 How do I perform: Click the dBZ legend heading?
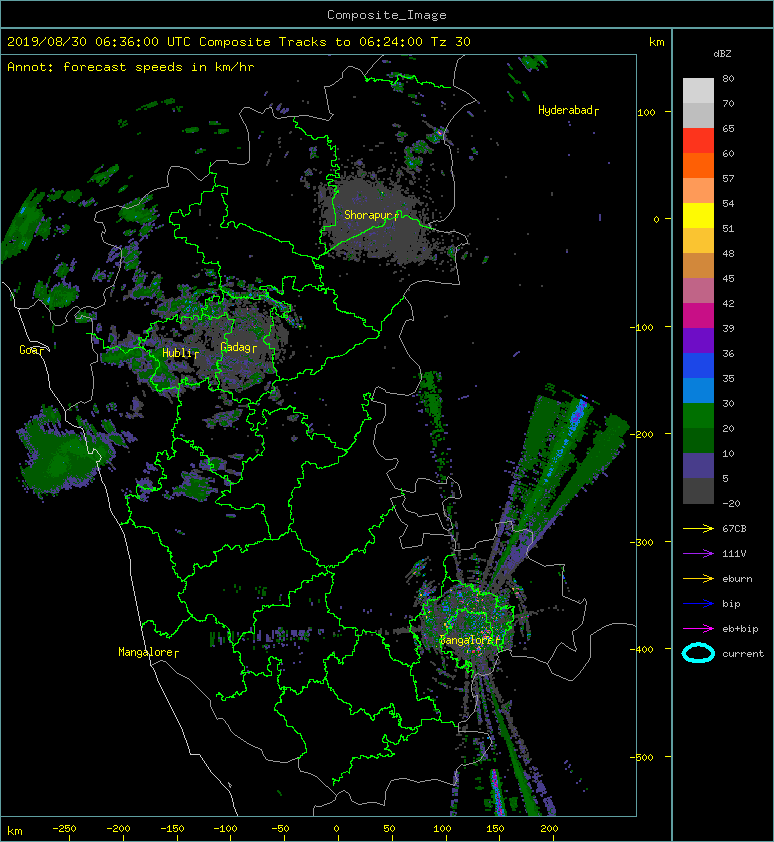point(722,54)
